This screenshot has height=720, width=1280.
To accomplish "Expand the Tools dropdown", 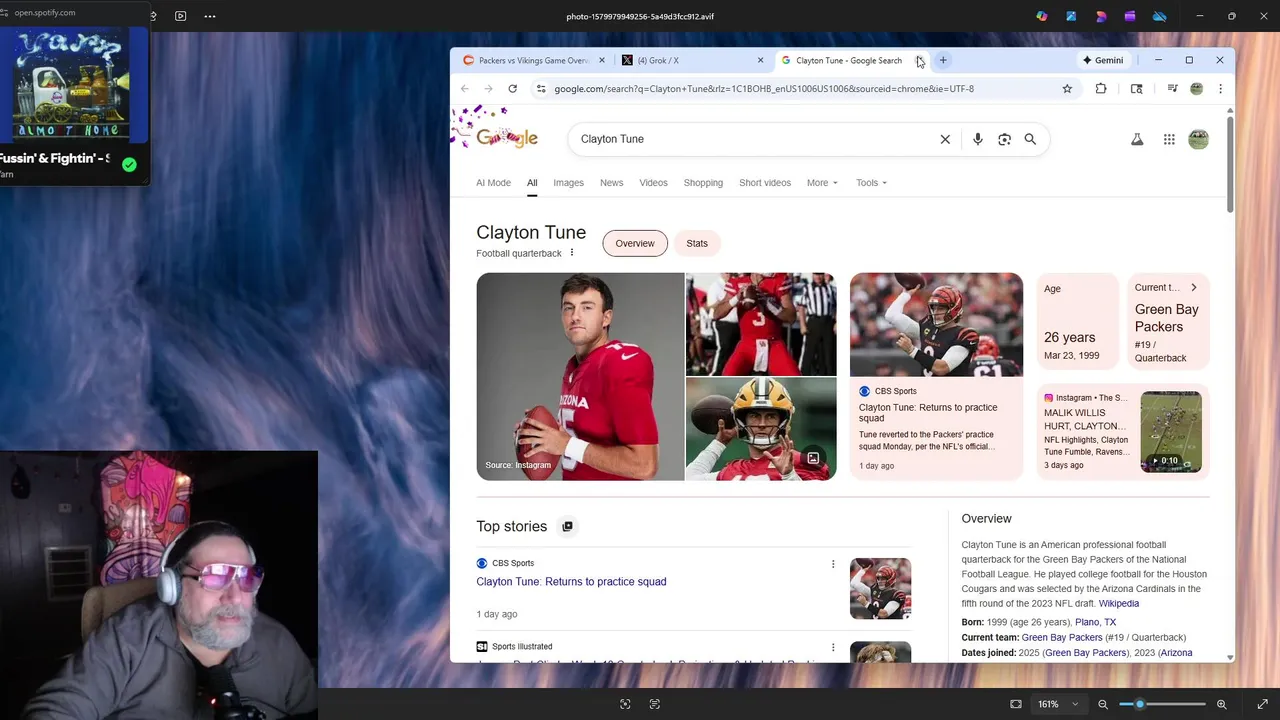I will pyautogui.click(x=871, y=183).
